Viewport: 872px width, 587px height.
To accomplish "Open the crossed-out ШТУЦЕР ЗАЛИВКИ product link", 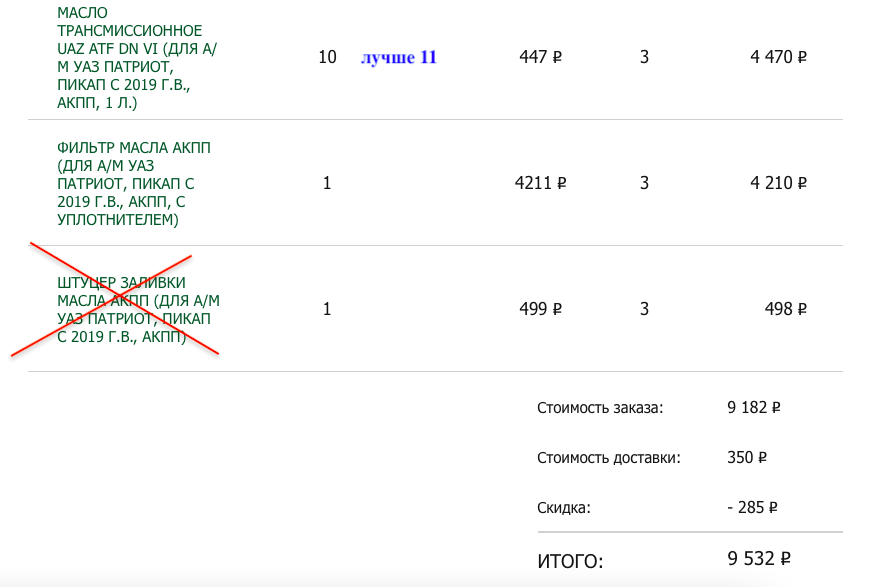I will tap(138, 309).
